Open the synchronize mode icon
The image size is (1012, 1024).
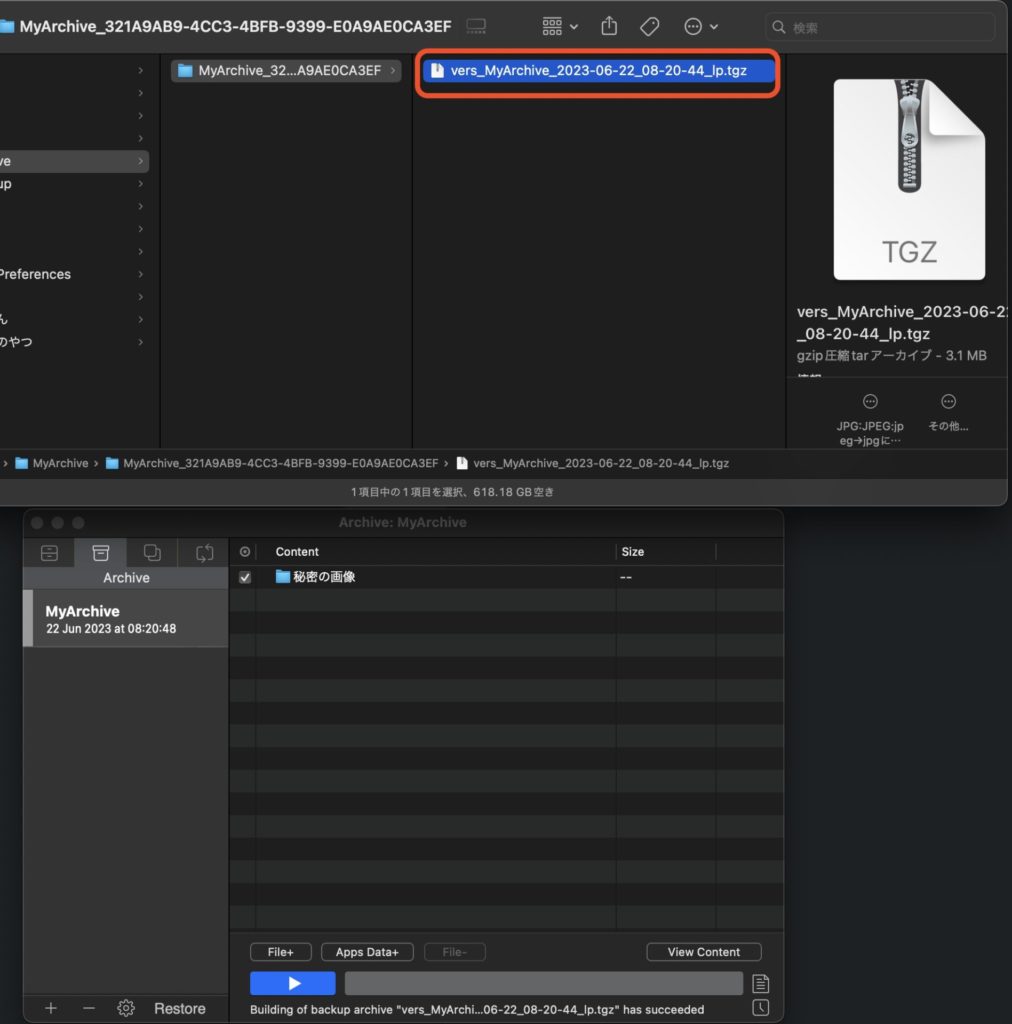click(x=203, y=552)
